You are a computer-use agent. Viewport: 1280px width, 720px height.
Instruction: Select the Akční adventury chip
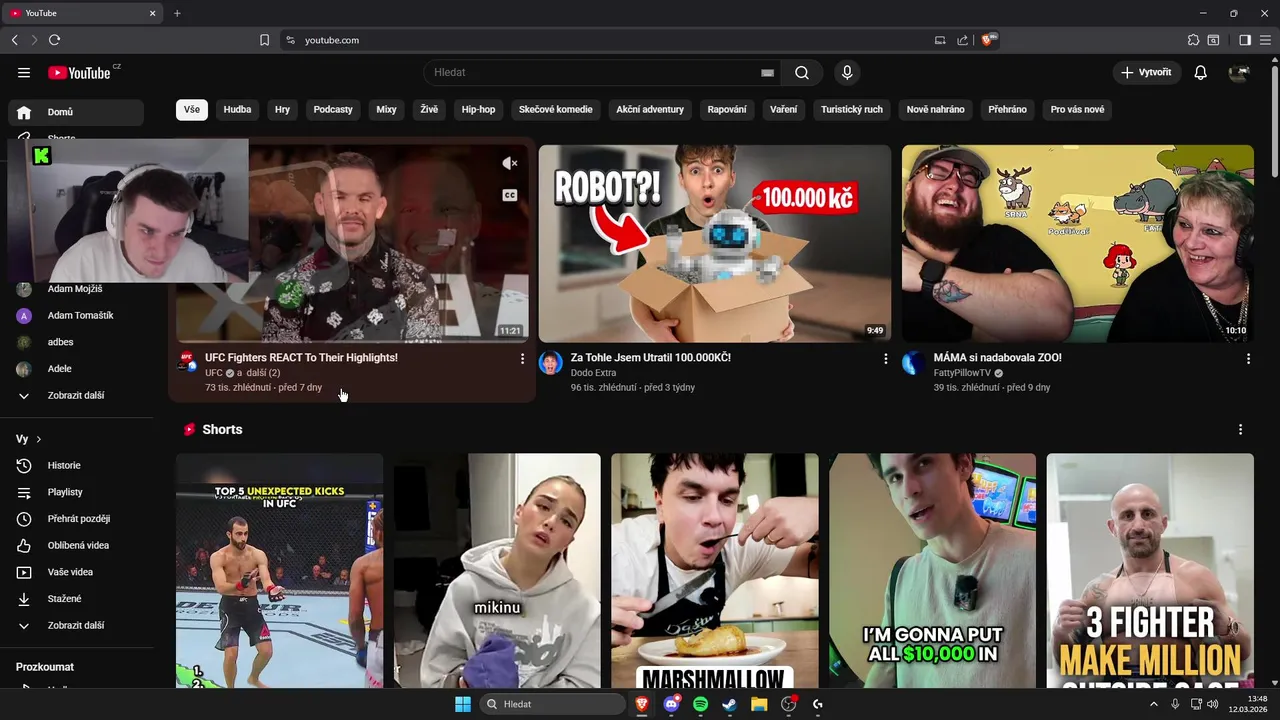click(650, 109)
